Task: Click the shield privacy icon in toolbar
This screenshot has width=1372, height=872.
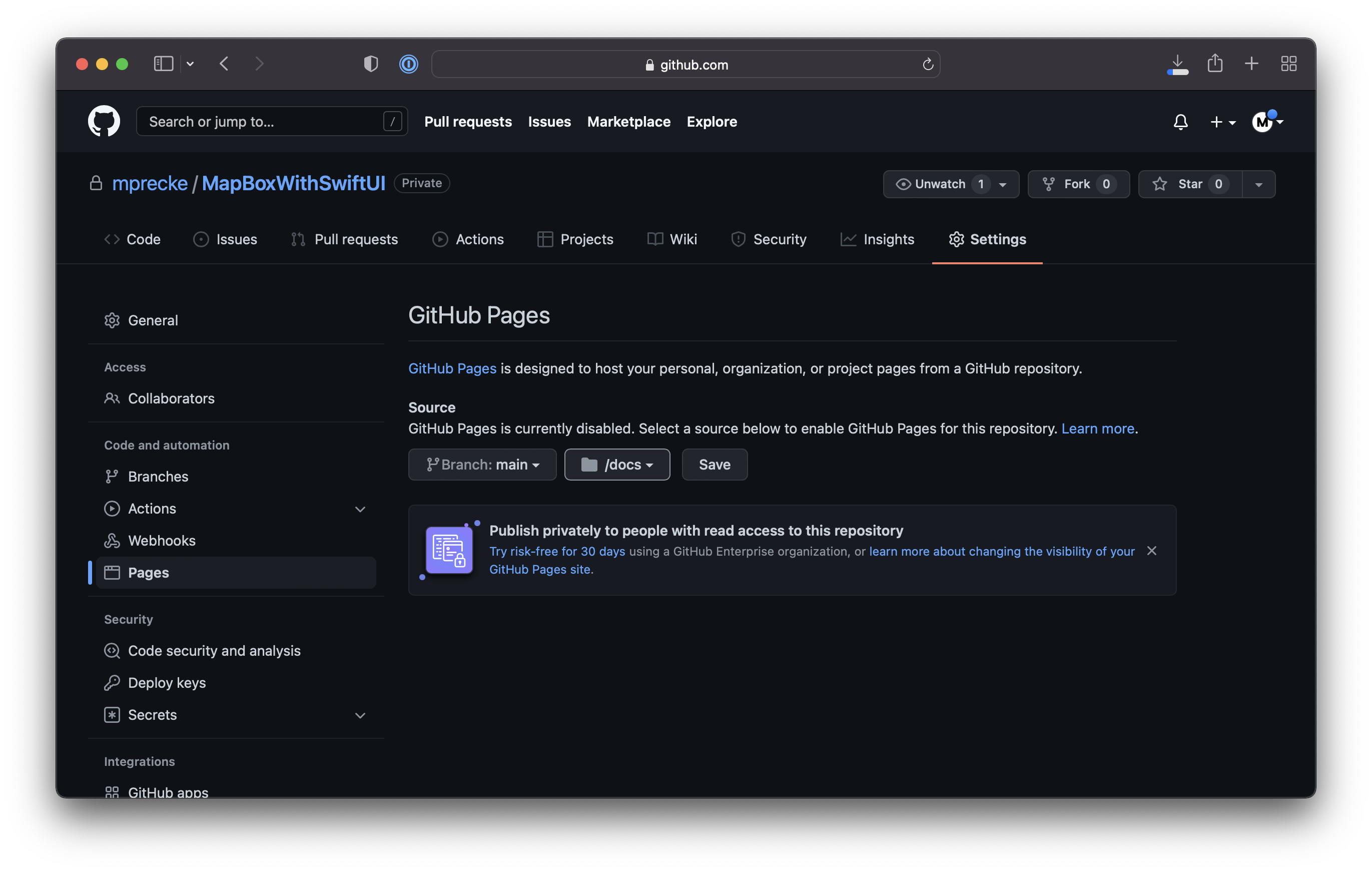Action: click(x=370, y=64)
